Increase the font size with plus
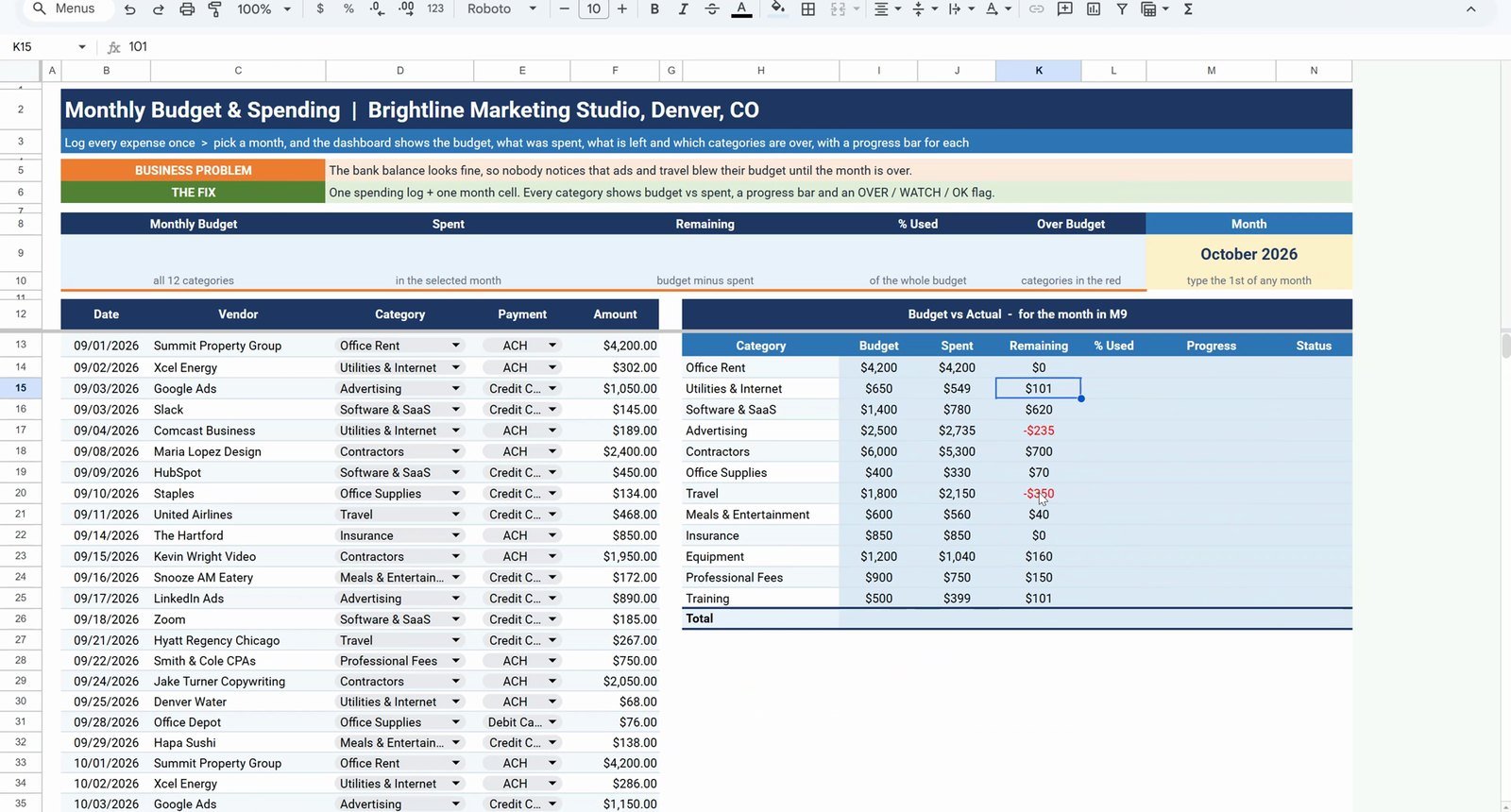 622,9
